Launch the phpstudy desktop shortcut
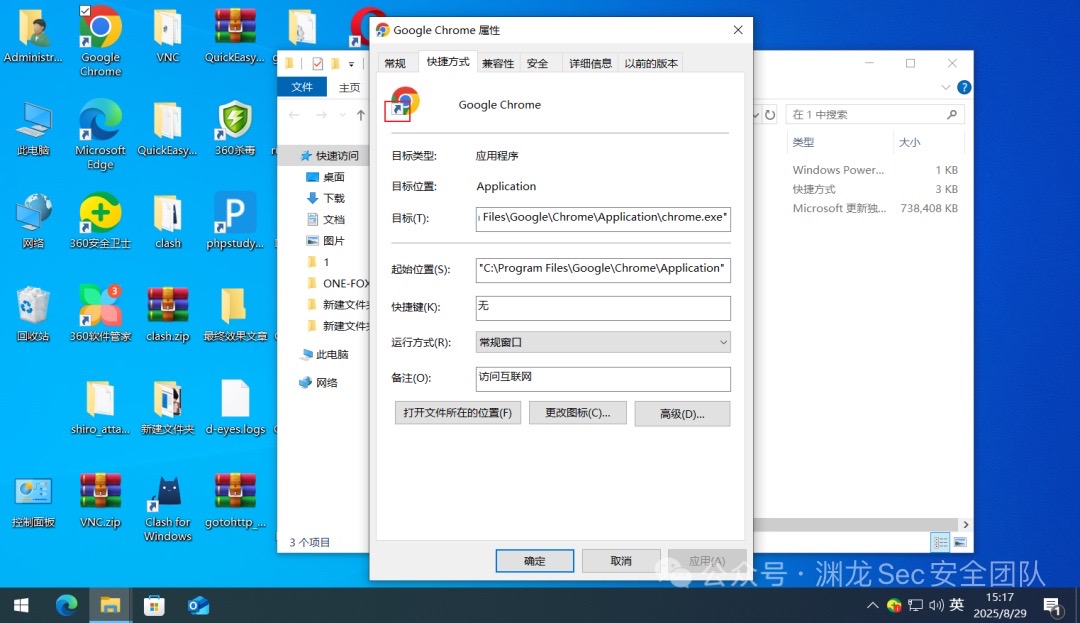This screenshot has height=623, width=1080. tap(235, 220)
